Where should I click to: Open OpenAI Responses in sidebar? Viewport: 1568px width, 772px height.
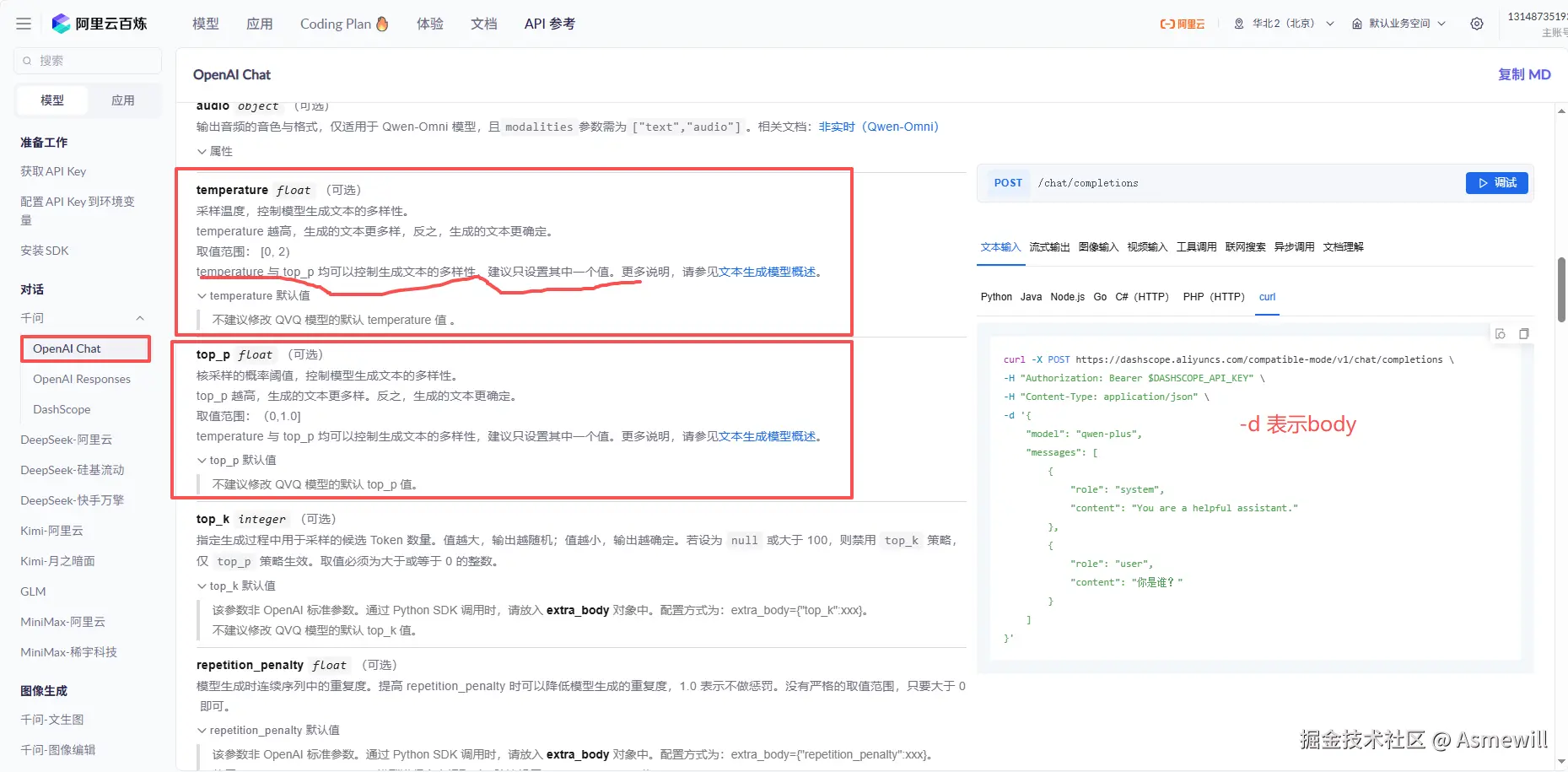click(x=82, y=379)
